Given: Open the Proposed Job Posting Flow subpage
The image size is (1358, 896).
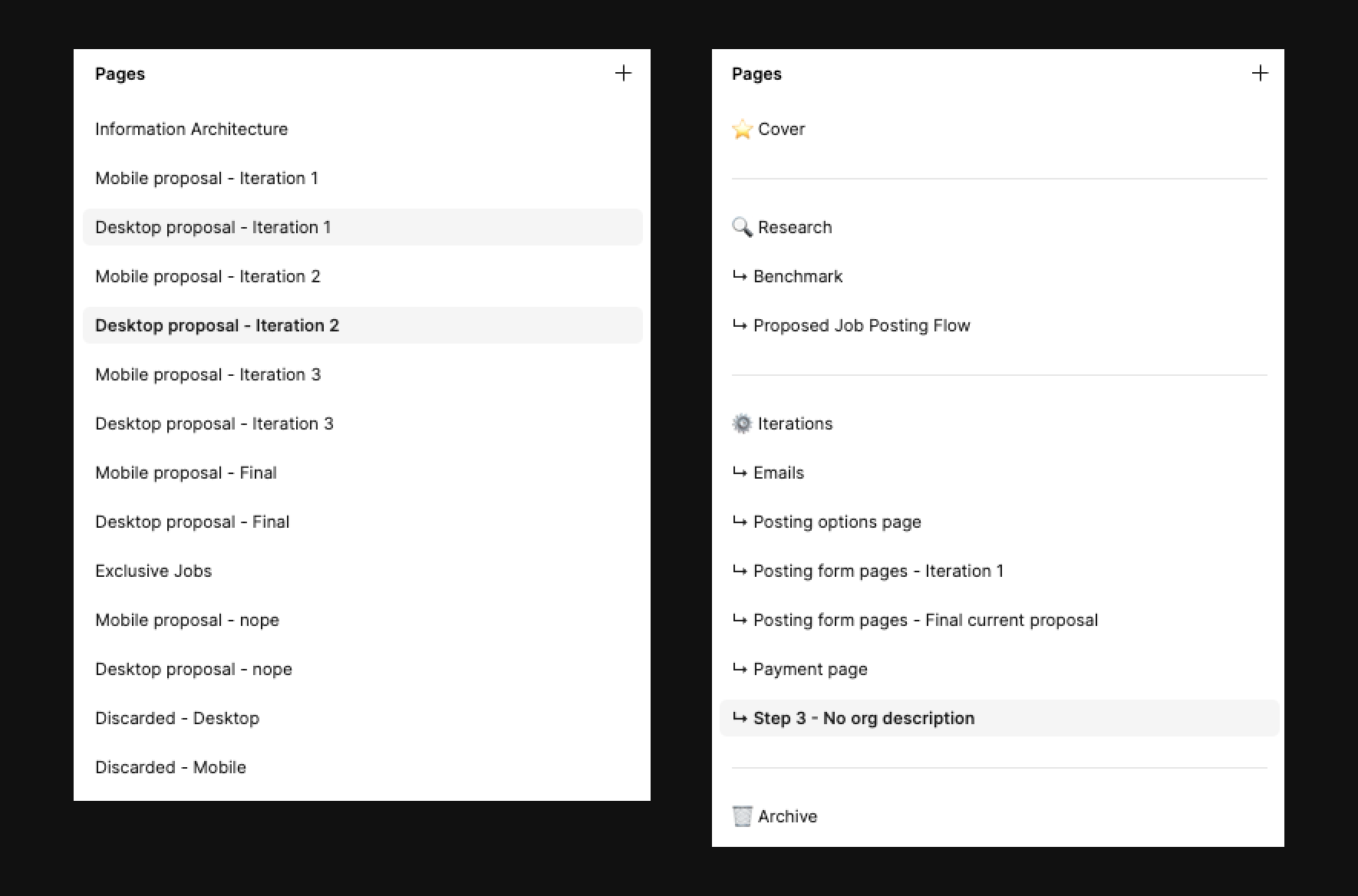Looking at the screenshot, I should (x=861, y=325).
